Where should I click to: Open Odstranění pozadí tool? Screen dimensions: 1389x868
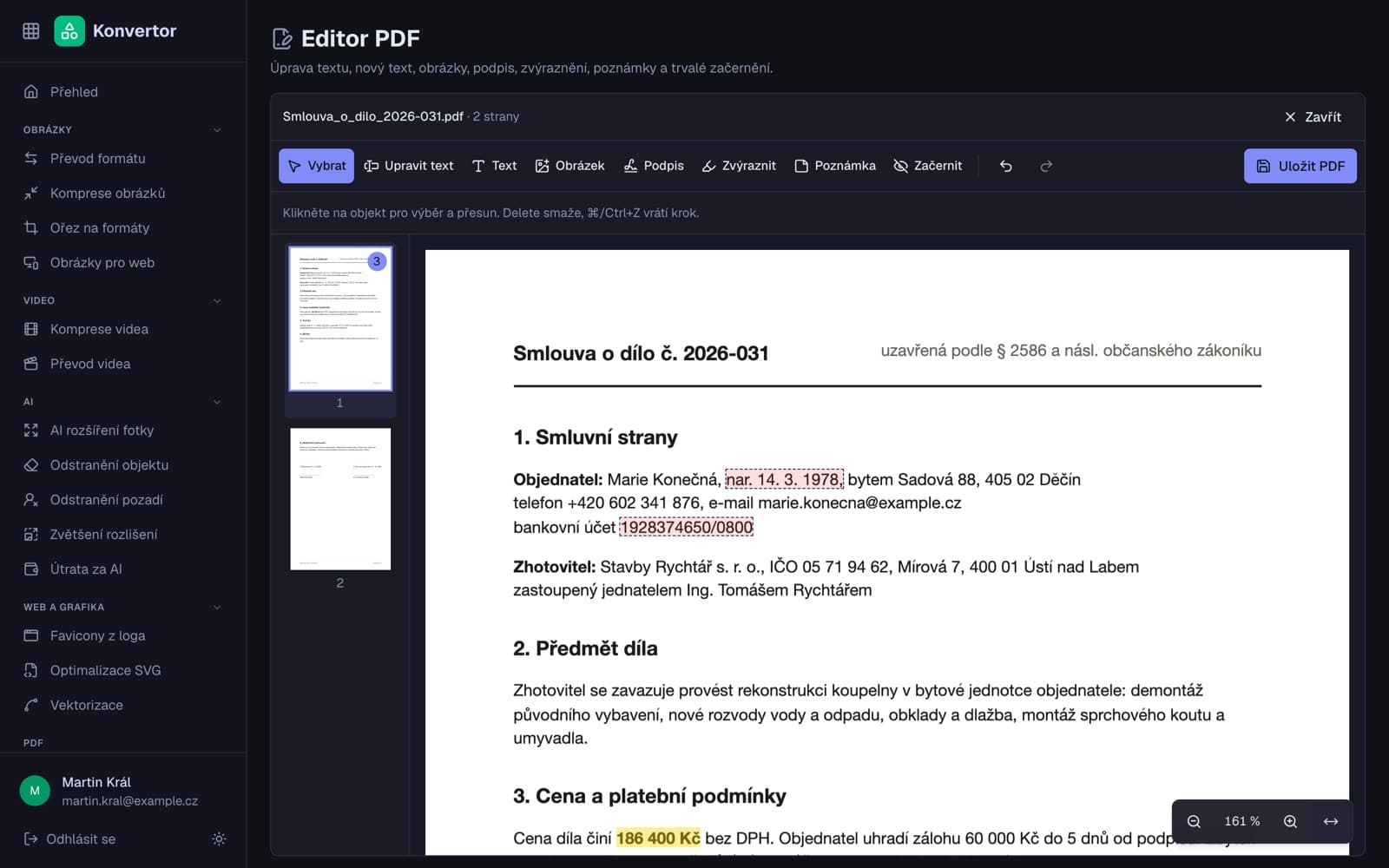pos(123,500)
